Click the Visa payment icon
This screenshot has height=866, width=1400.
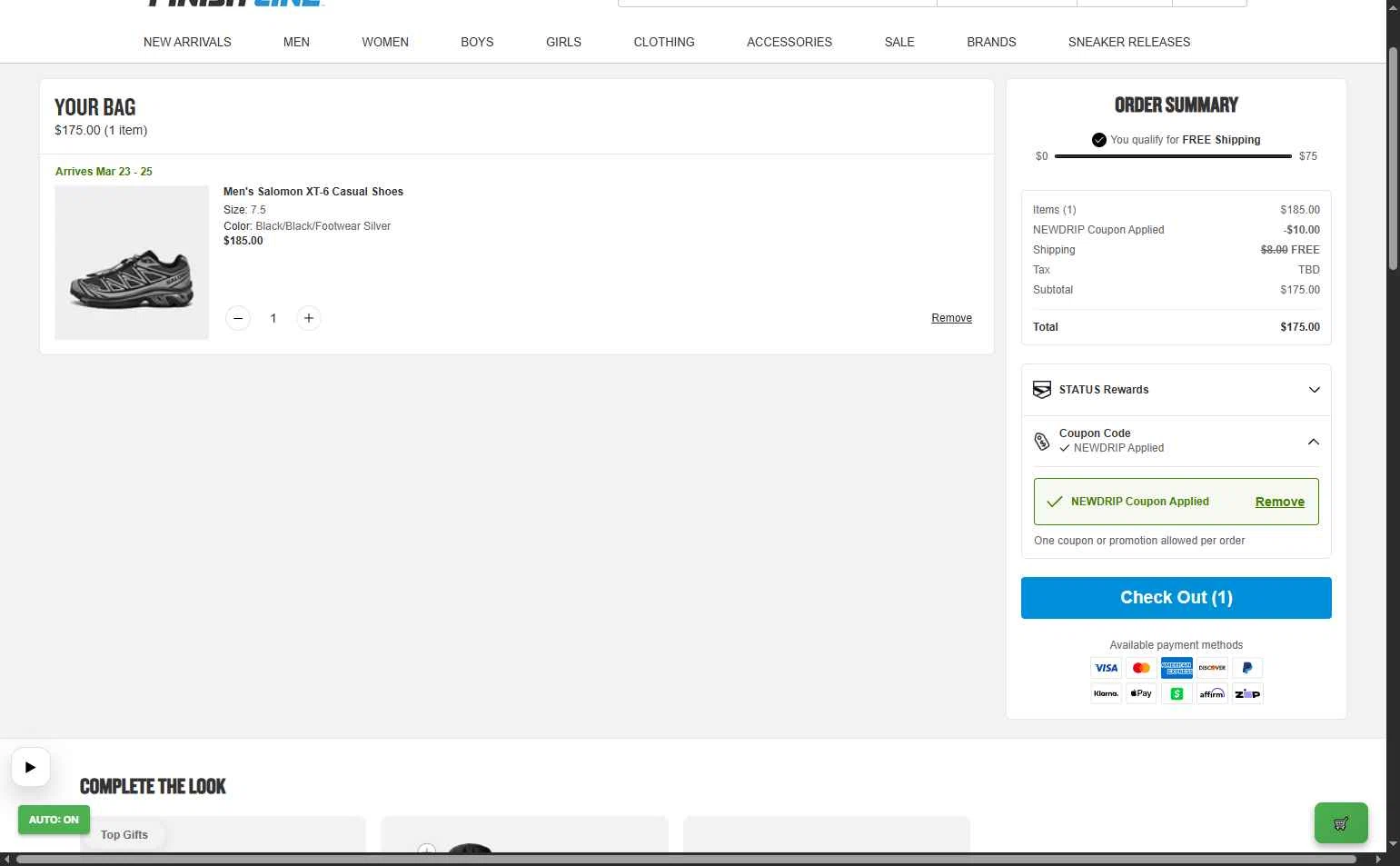(x=1107, y=668)
